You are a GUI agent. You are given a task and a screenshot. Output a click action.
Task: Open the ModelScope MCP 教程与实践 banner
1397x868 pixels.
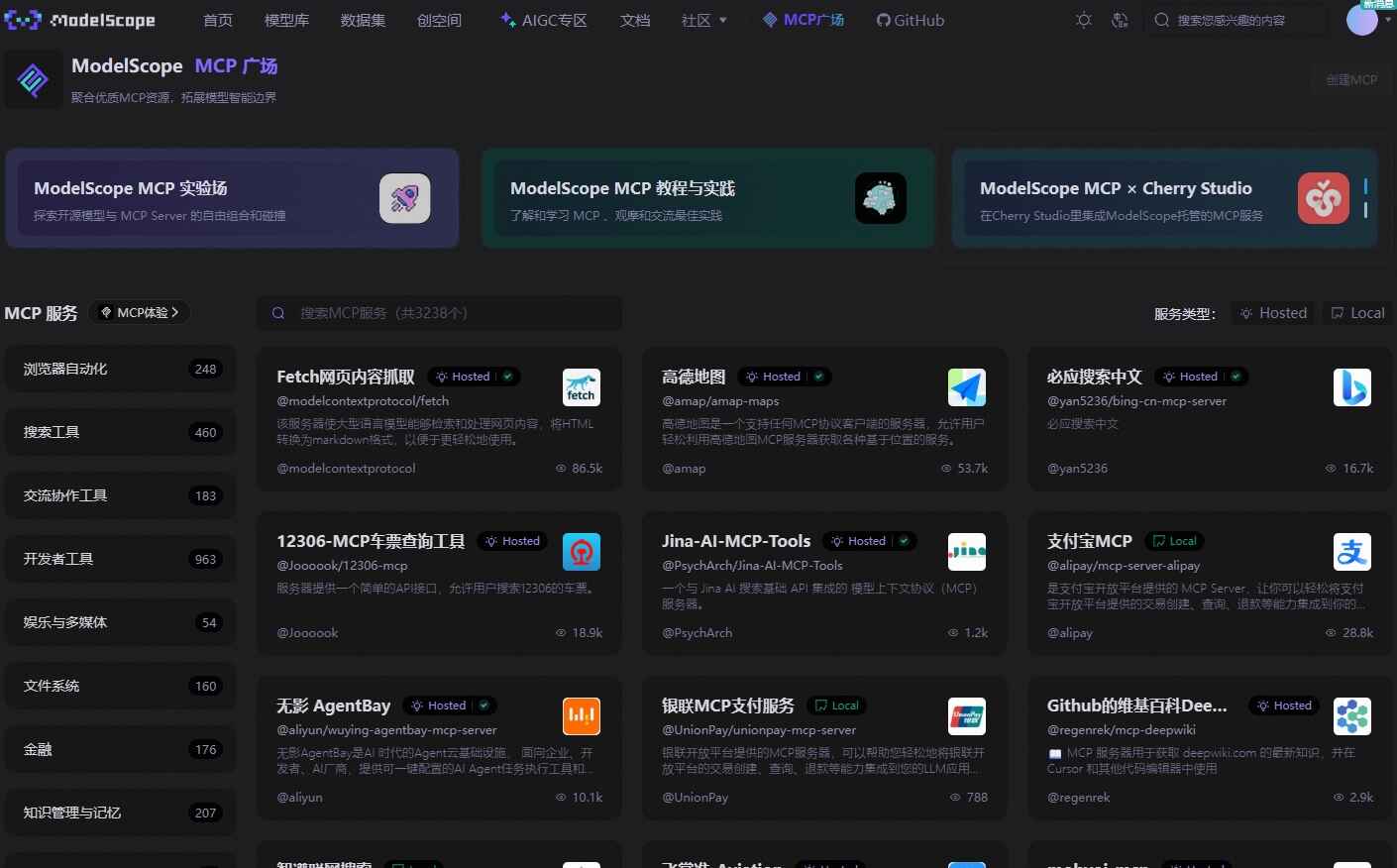click(x=708, y=198)
